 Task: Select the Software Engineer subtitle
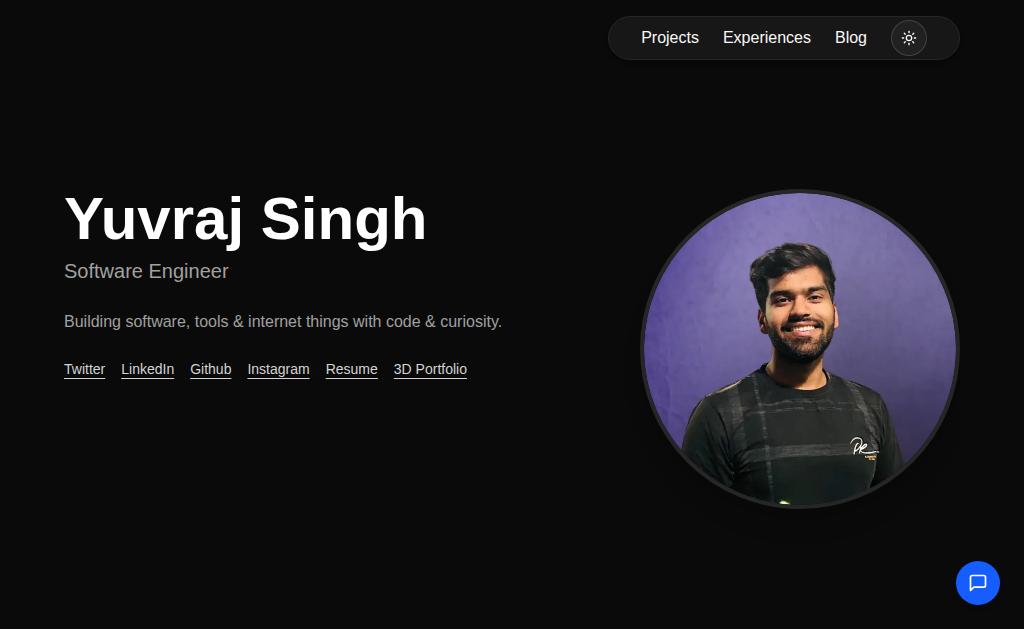point(146,271)
